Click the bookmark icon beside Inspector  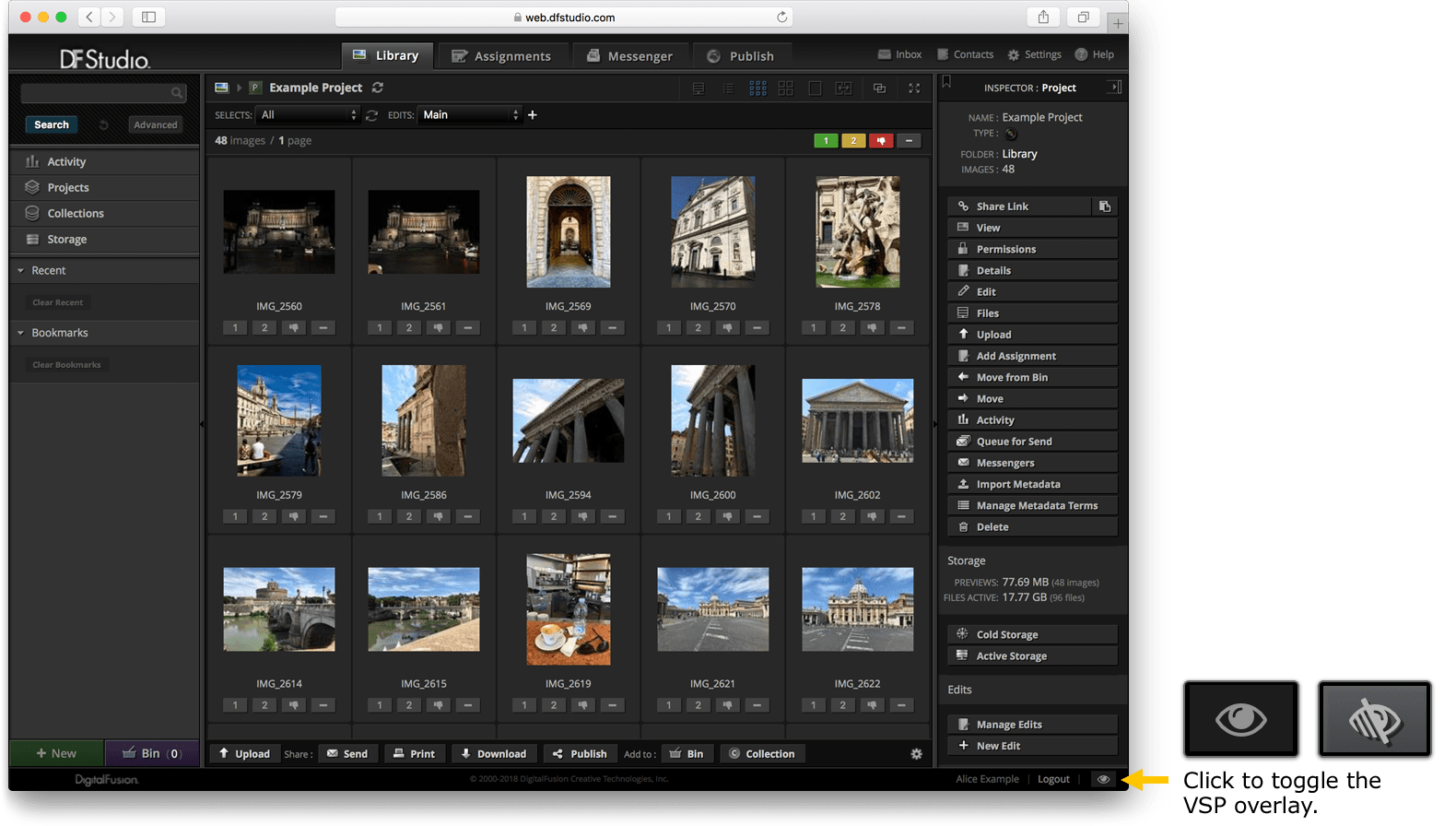click(x=946, y=83)
